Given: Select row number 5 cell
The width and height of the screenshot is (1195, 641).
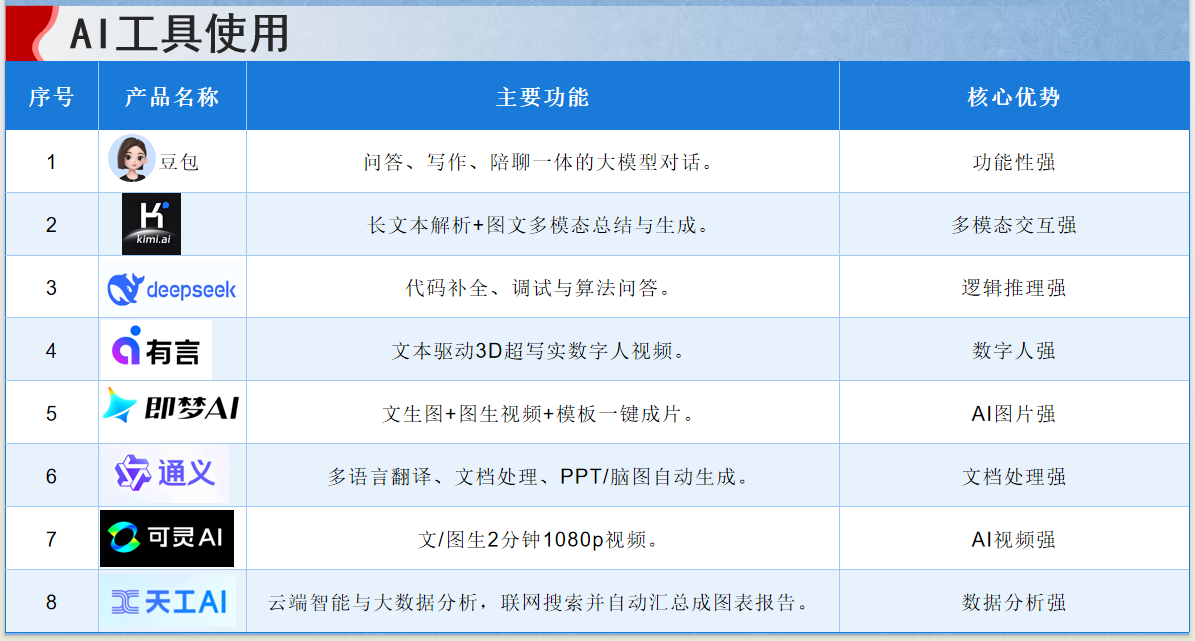Looking at the screenshot, I should tap(51, 414).
